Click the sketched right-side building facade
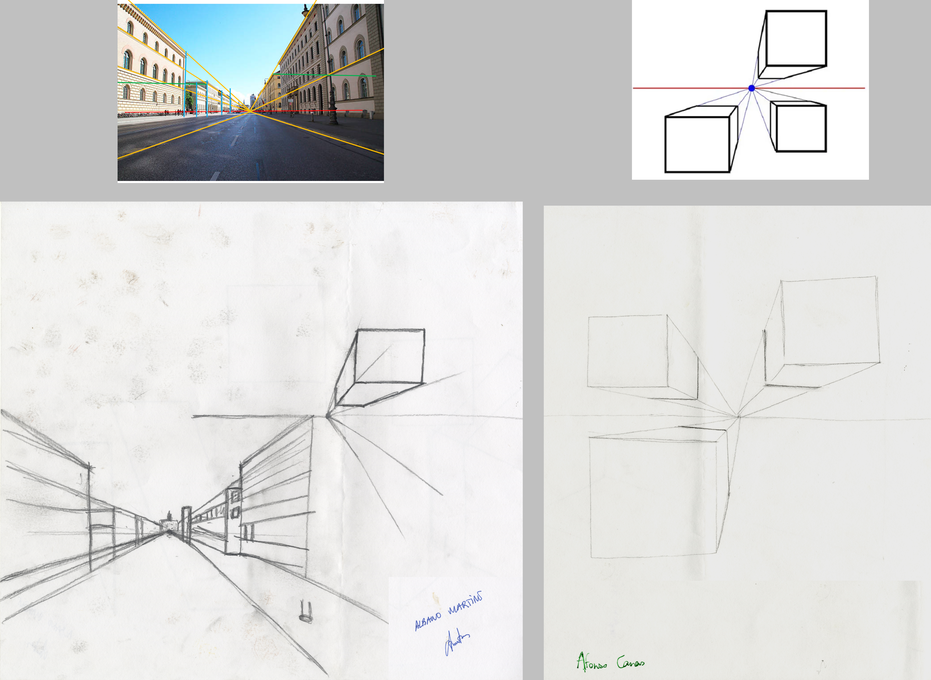Screen dimensions: 931x680 coord(270,490)
